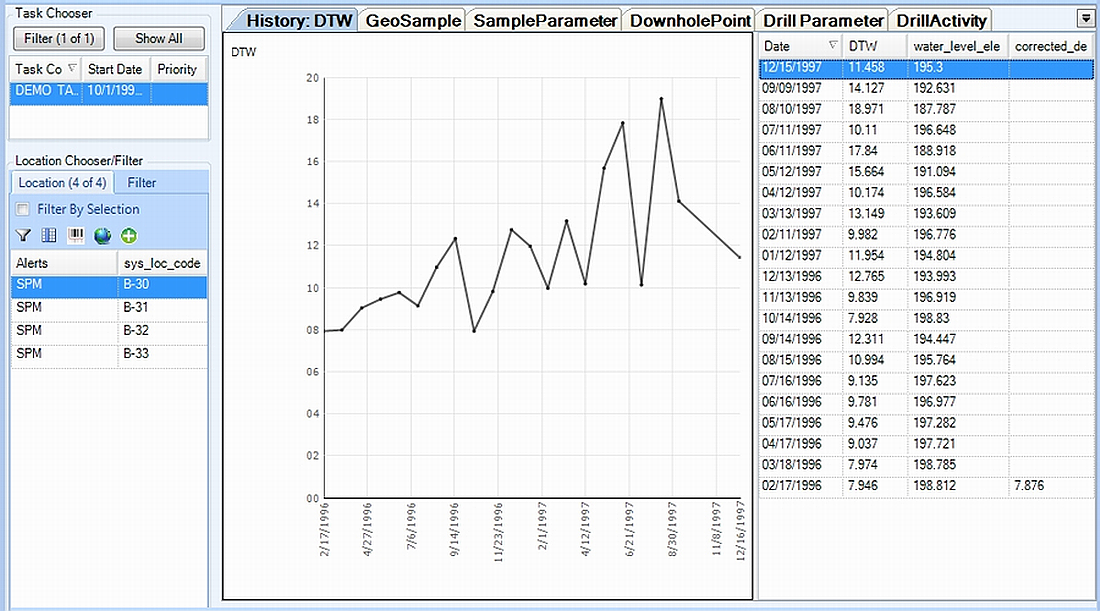Select the filter funnel icon in Location panel
Viewport: 1100px width, 611px height.
point(22,234)
